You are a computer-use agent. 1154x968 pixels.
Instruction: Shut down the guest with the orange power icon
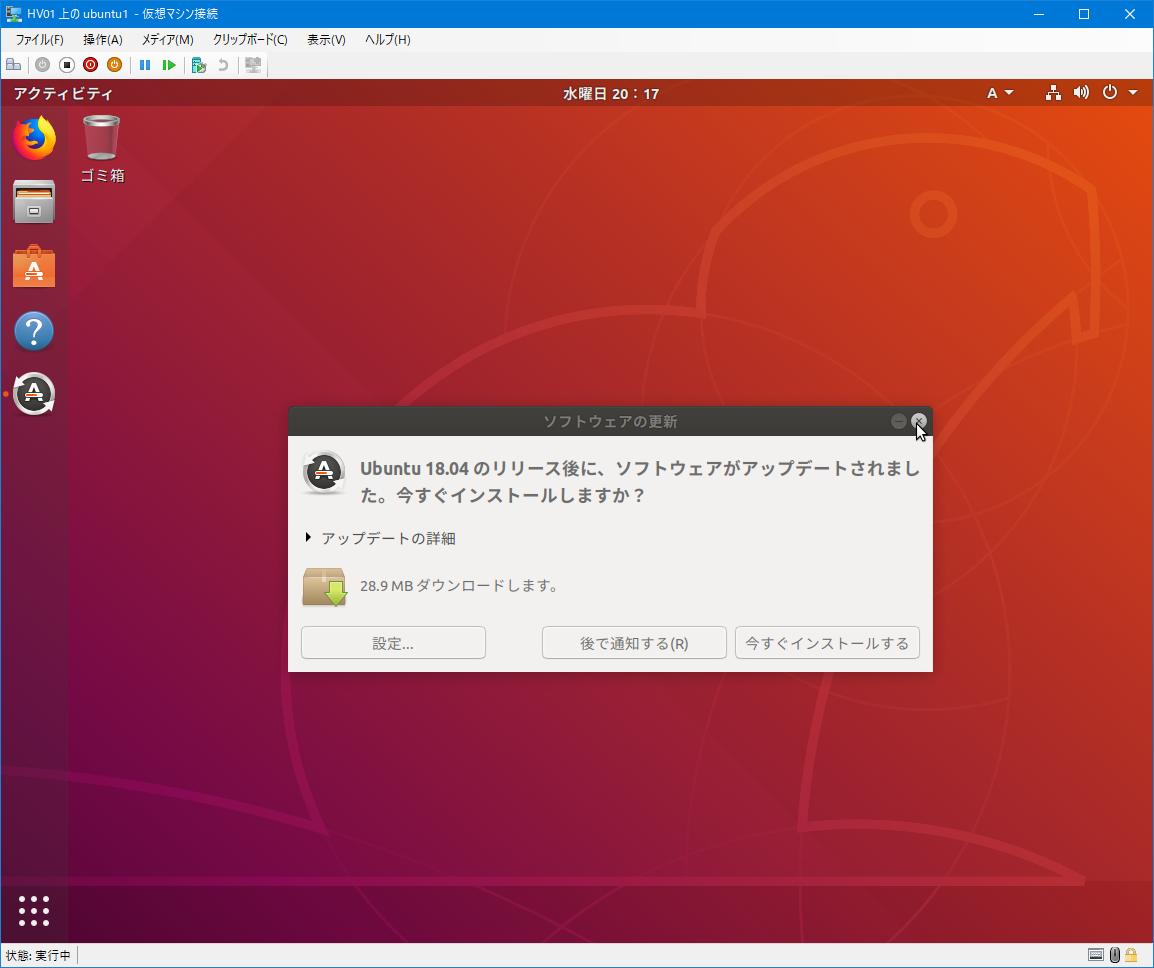114,64
